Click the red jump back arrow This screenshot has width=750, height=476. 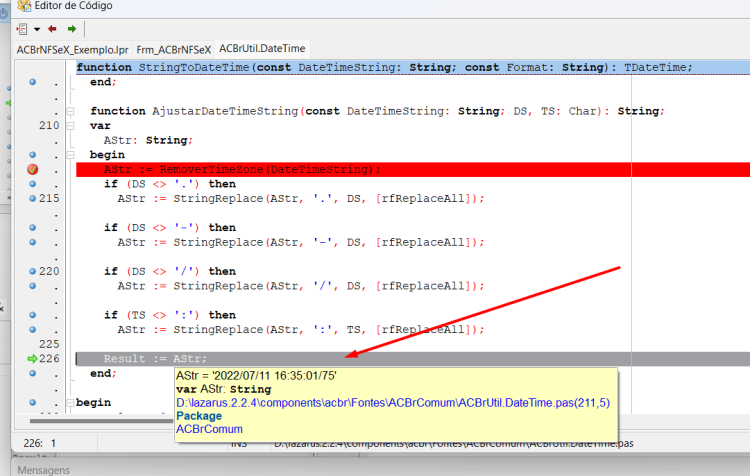[52, 29]
